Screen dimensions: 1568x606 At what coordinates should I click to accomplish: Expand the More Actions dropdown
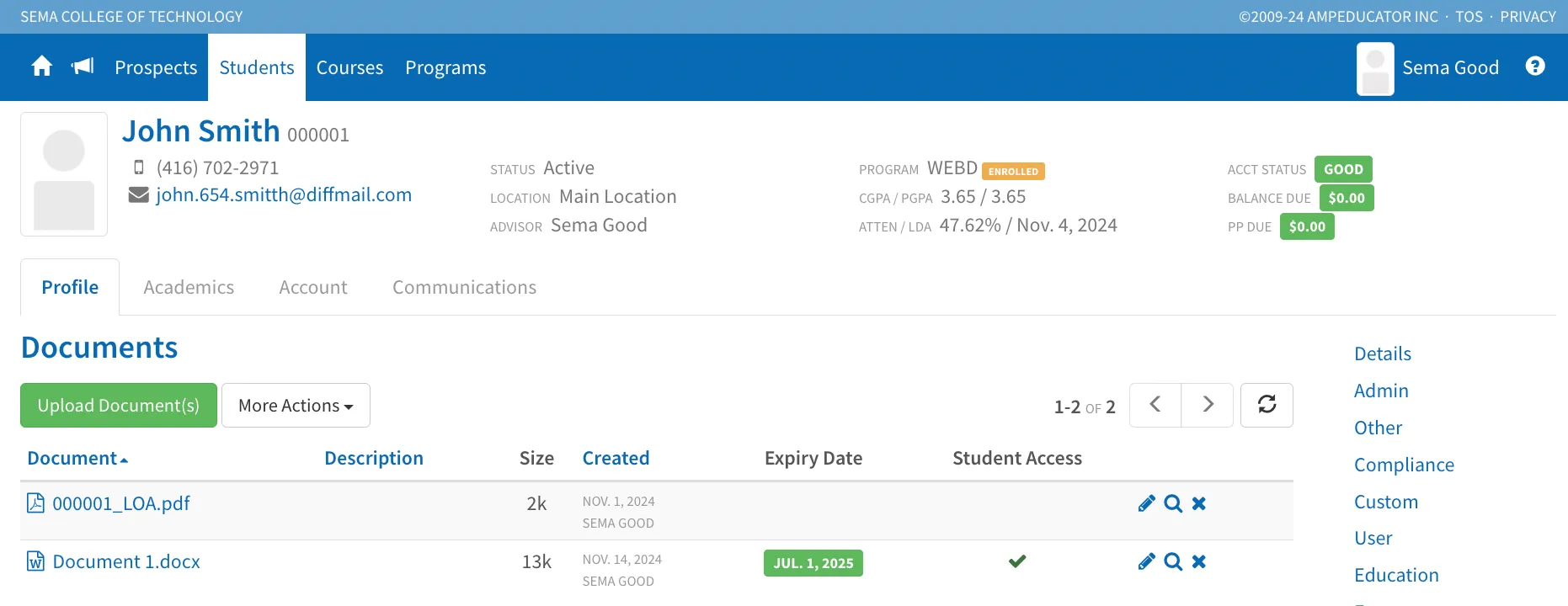(296, 405)
